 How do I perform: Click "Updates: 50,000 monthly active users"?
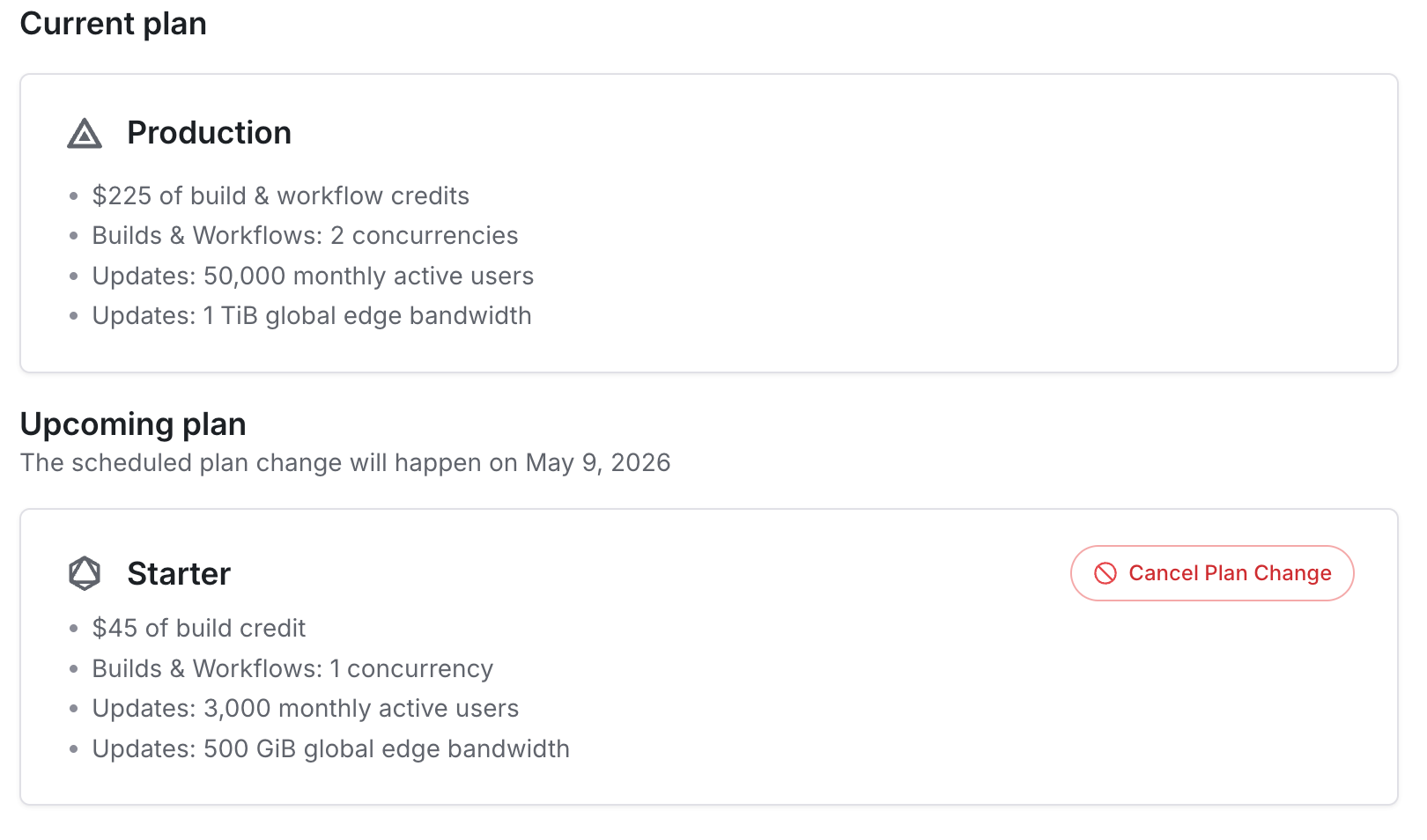coord(313,276)
